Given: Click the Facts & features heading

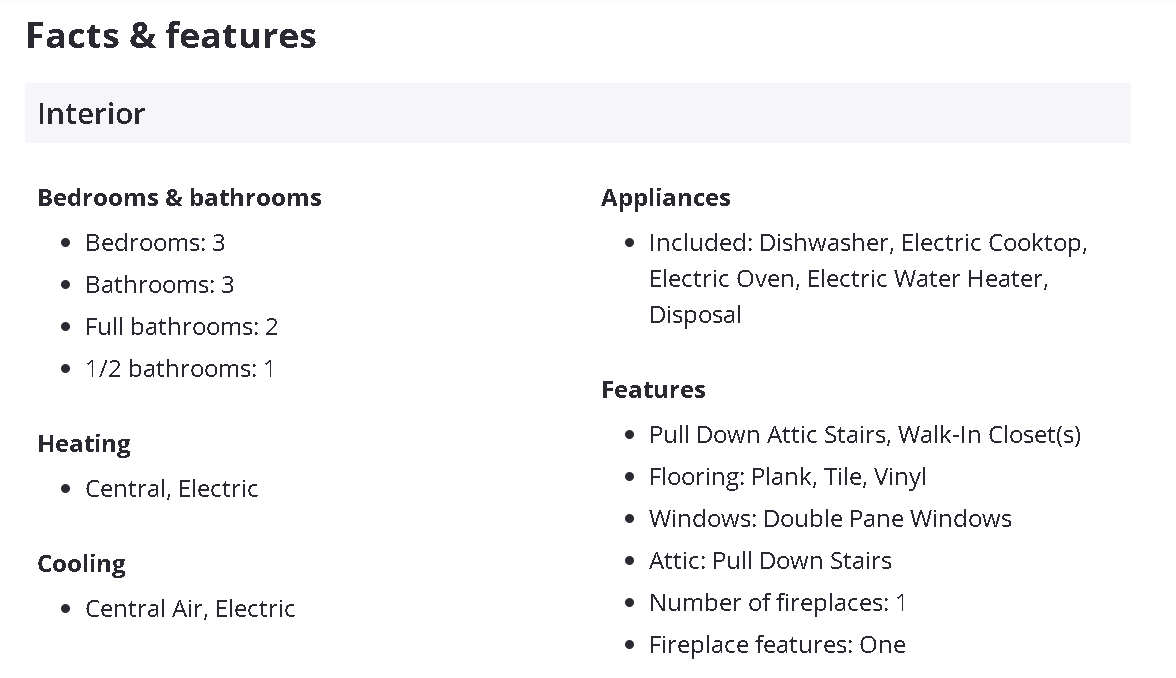Looking at the screenshot, I should pos(171,36).
